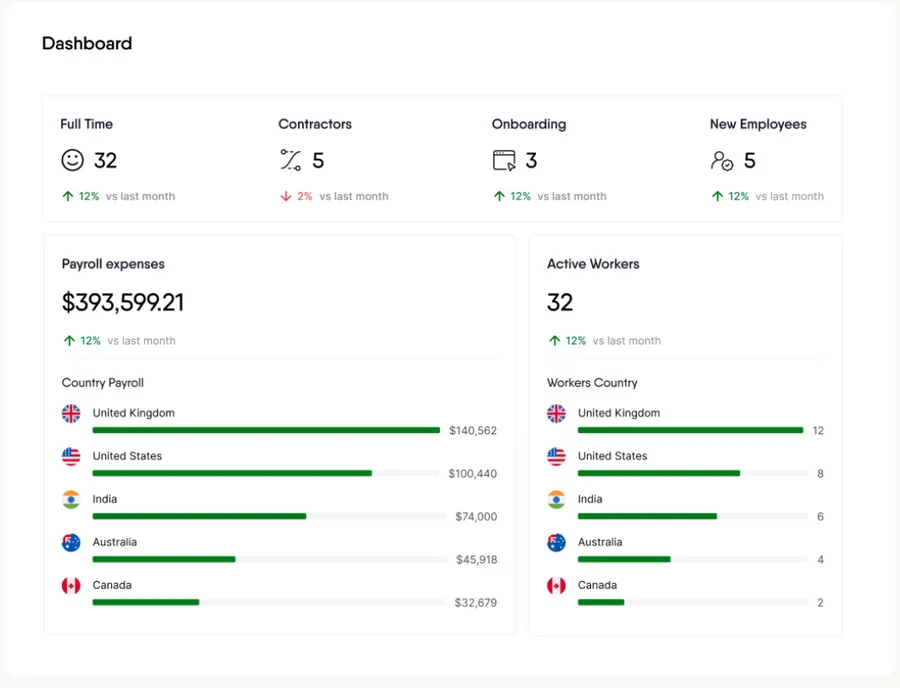Click the Onboarding window icon
The width and height of the screenshot is (900, 688).
pyautogui.click(x=504, y=161)
